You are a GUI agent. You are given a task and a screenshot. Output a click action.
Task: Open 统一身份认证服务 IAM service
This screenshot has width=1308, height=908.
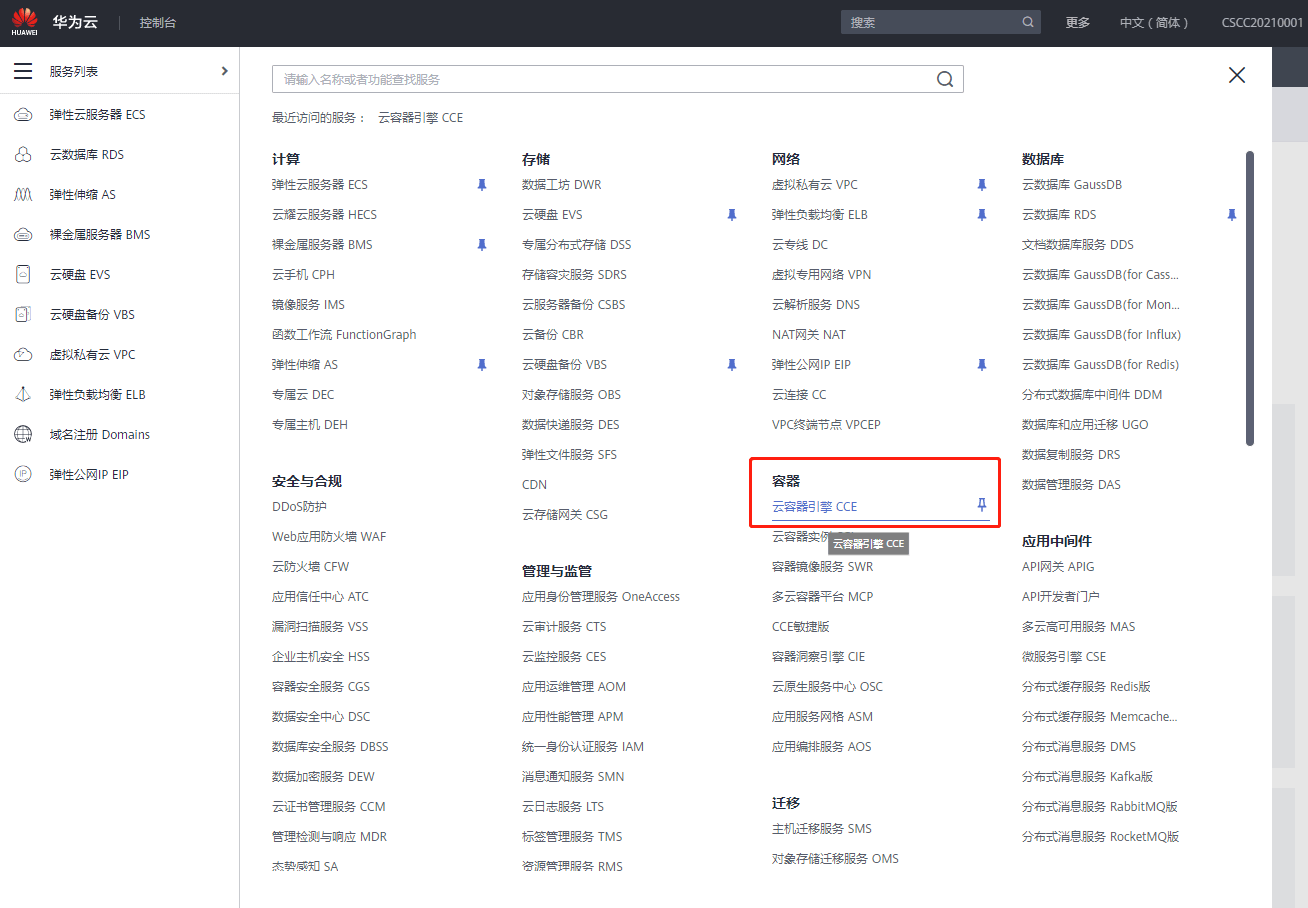pyautogui.click(x=583, y=747)
